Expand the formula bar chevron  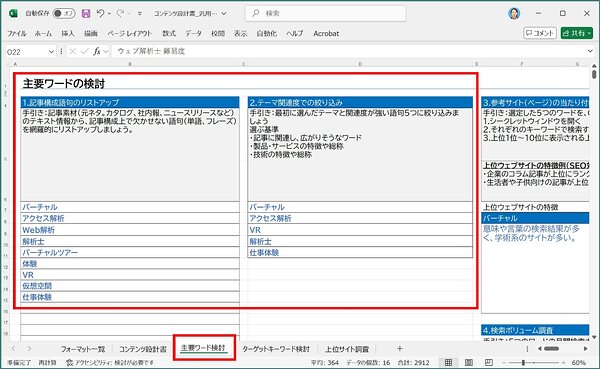pyautogui.click(x=590, y=51)
